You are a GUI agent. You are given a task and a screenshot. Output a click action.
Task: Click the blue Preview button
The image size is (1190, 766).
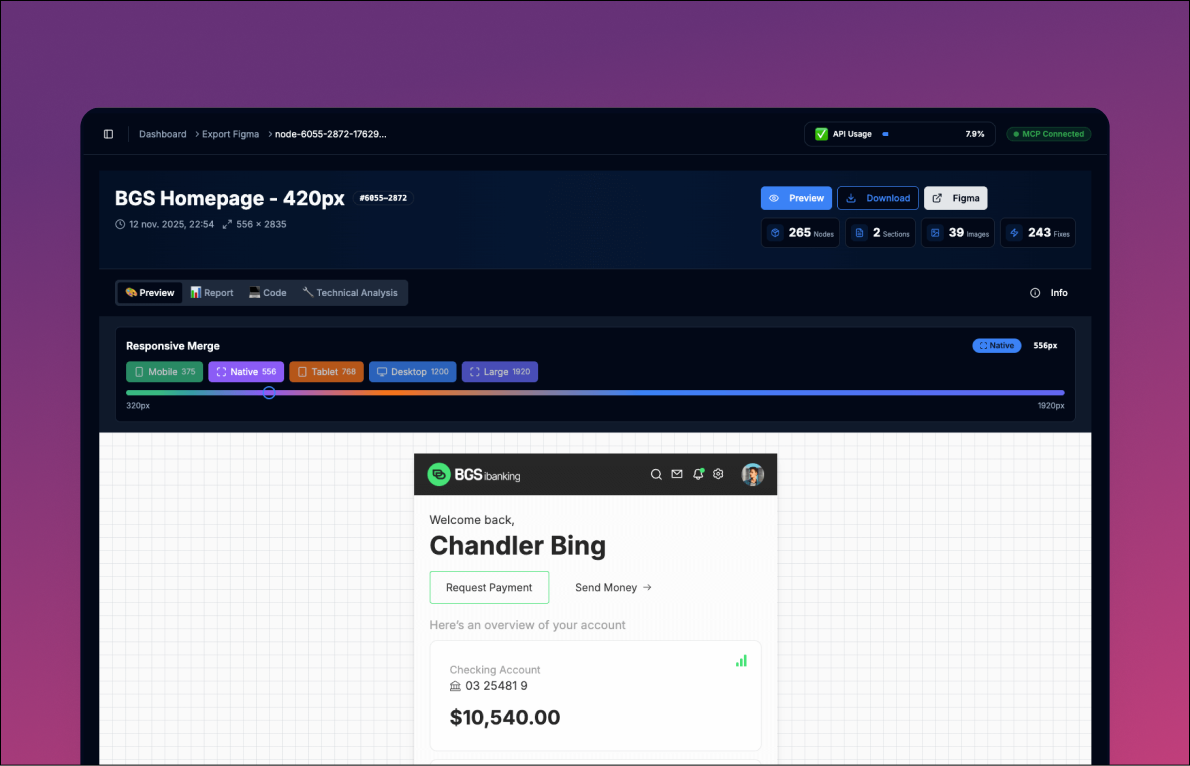tap(796, 198)
